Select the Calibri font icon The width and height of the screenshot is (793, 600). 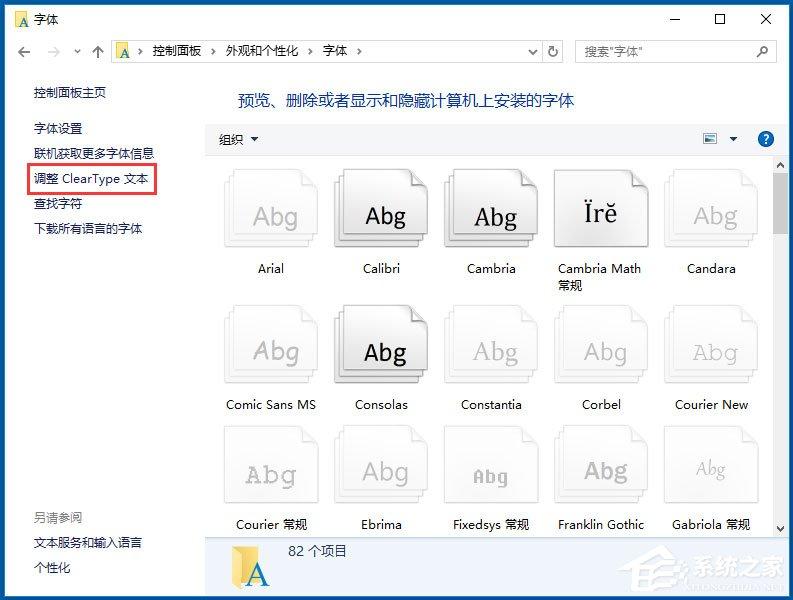381,208
